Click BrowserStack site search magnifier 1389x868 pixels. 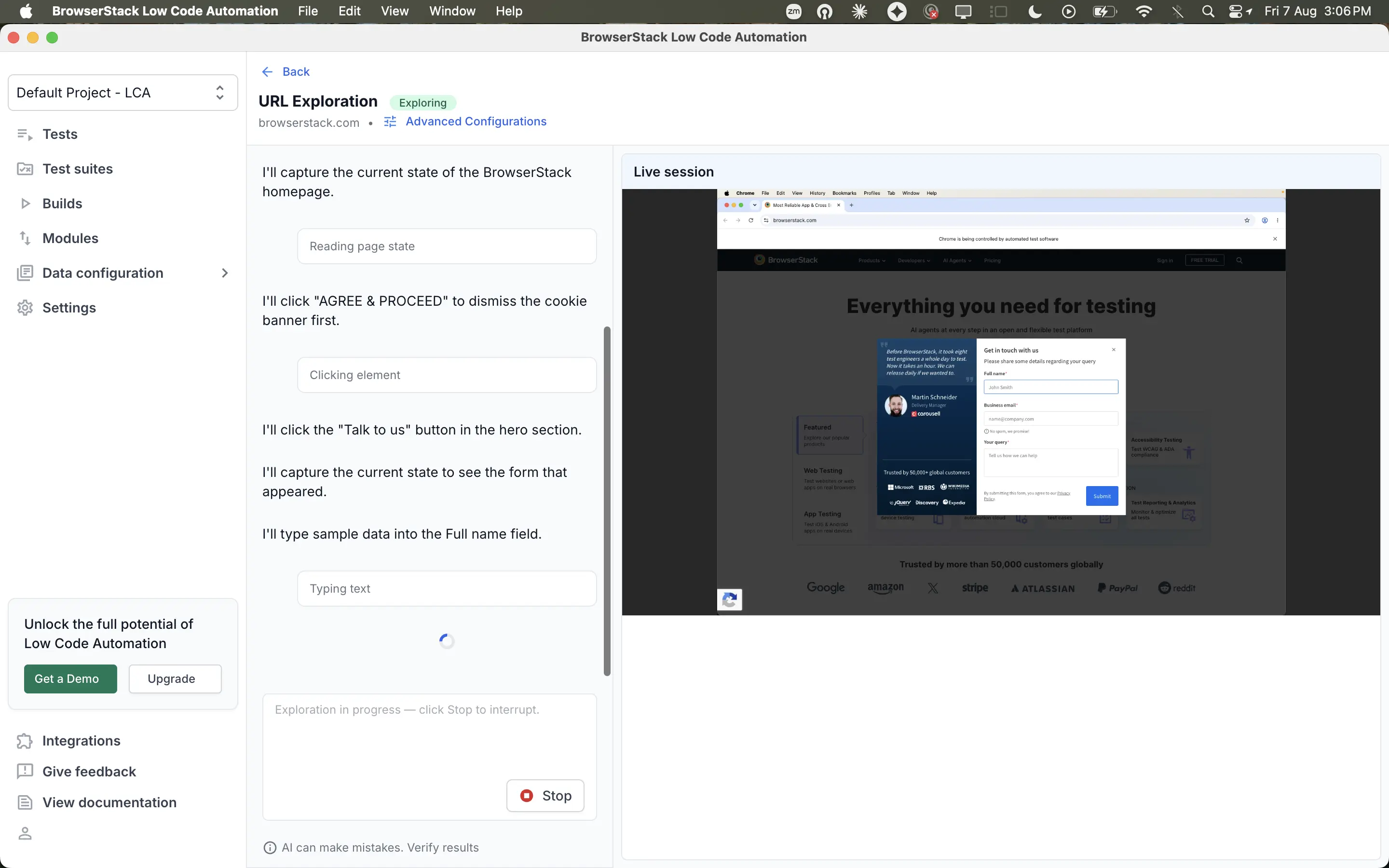tap(1239, 260)
